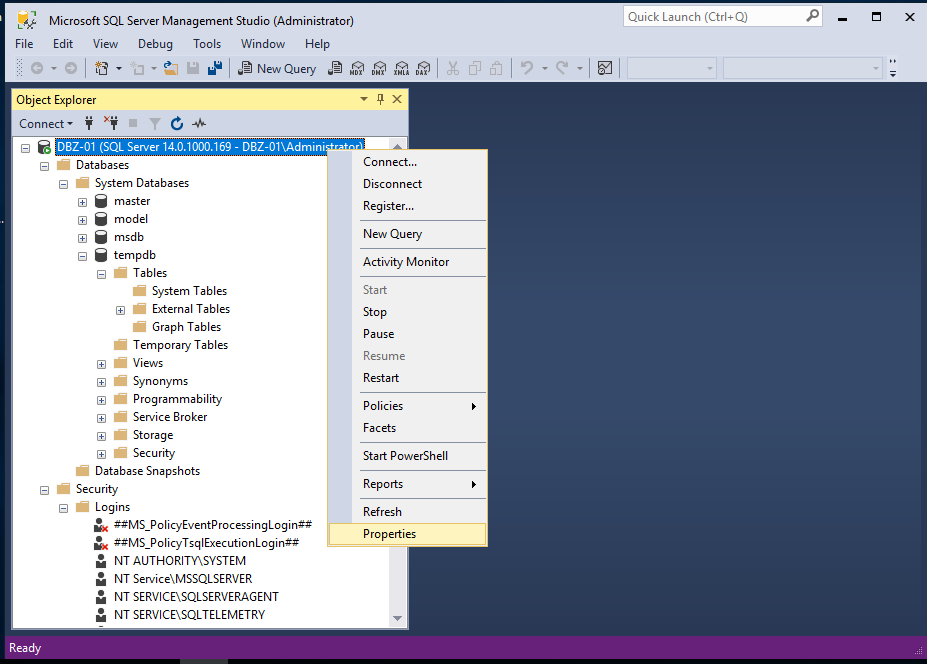Viewport: 927px width, 664px height.
Task: Click the Filter funnel icon in Object Explorer
Action: [x=155, y=124]
